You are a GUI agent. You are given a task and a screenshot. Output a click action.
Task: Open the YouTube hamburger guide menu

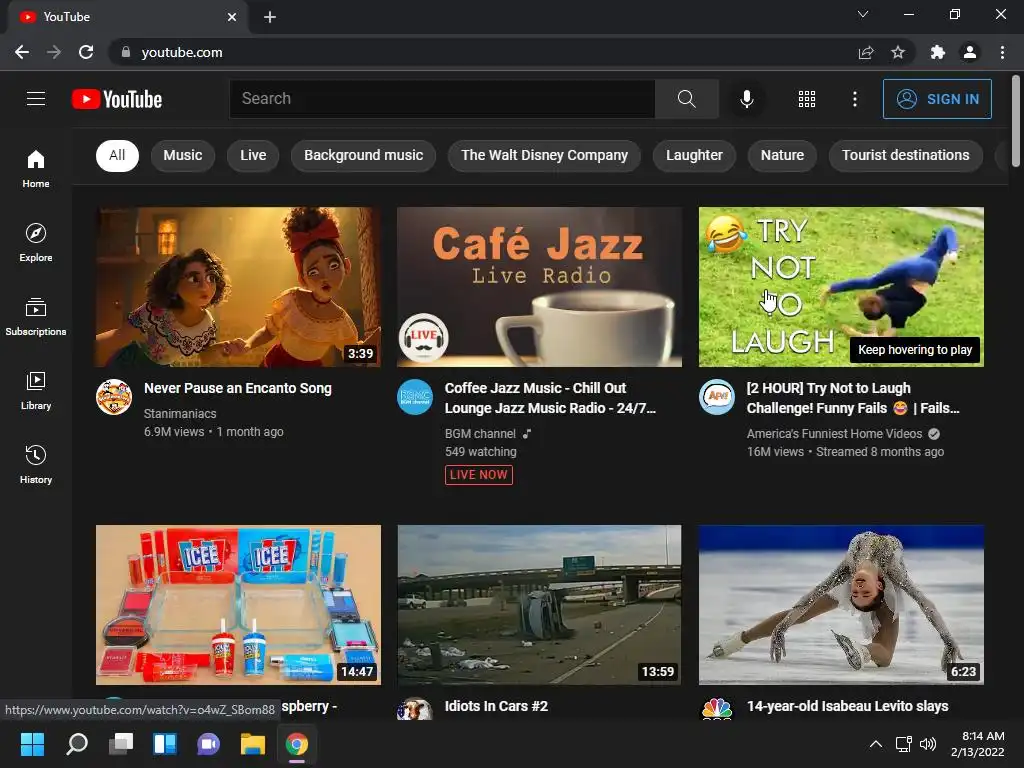click(x=36, y=99)
